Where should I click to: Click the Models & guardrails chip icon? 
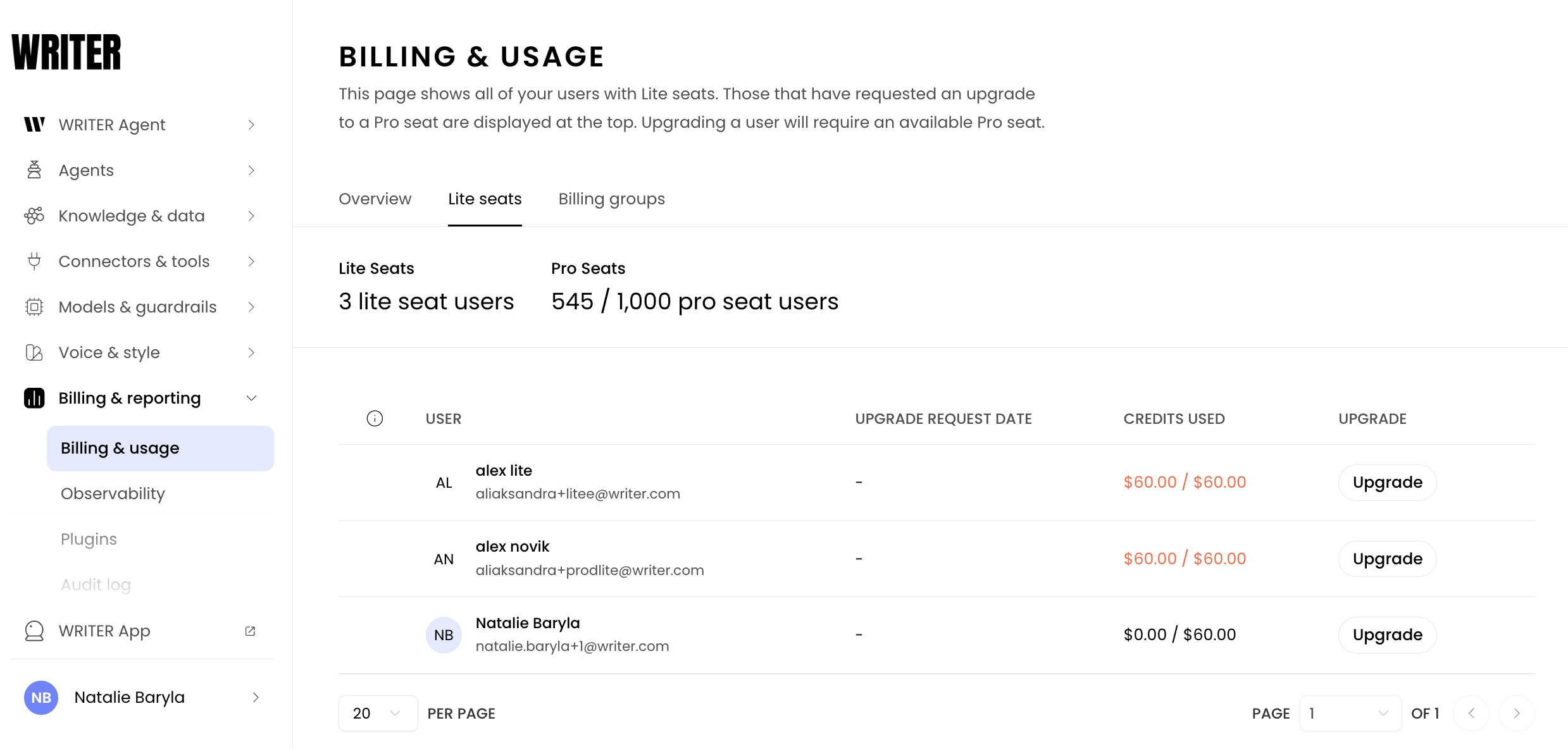(34, 307)
